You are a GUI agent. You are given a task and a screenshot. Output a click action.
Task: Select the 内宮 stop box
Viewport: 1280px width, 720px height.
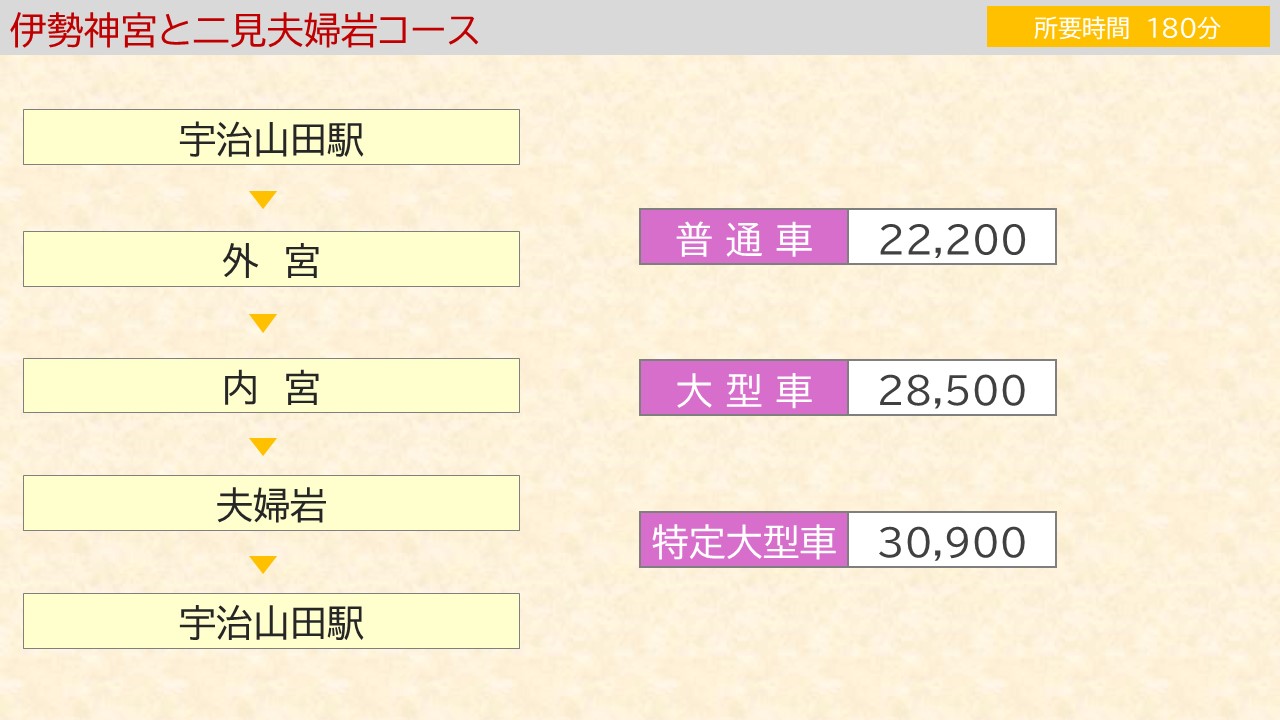click(x=271, y=385)
